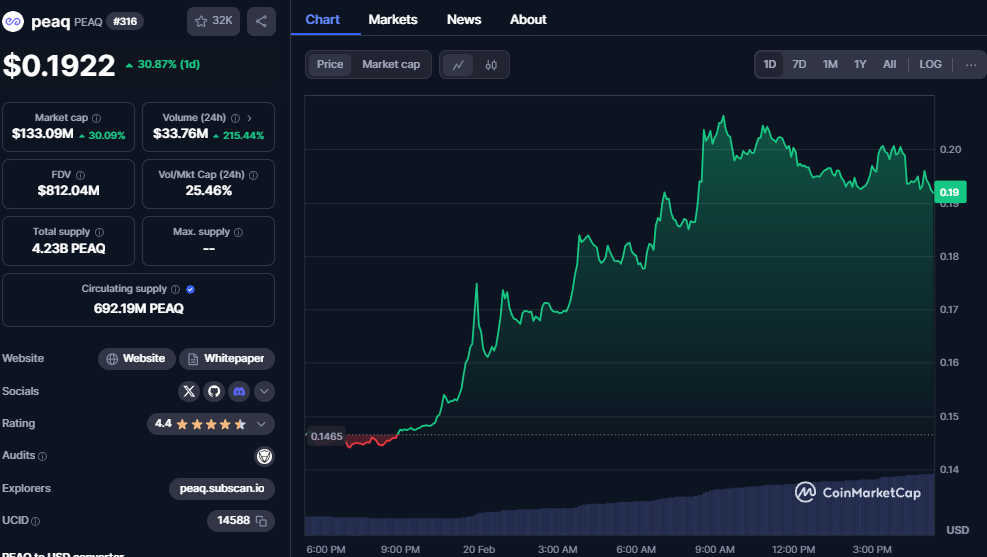Click the share icon next to watchlist
The width and height of the screenshot is (987, 557).
pos(261,21)
